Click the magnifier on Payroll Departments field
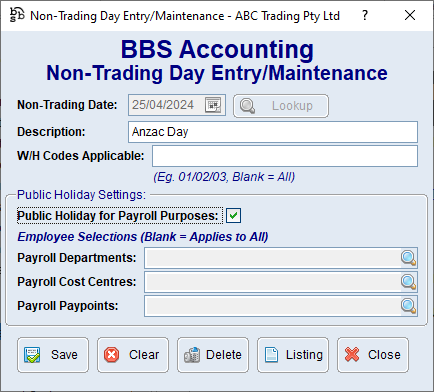434x392 pixels. tap(408, 258)
